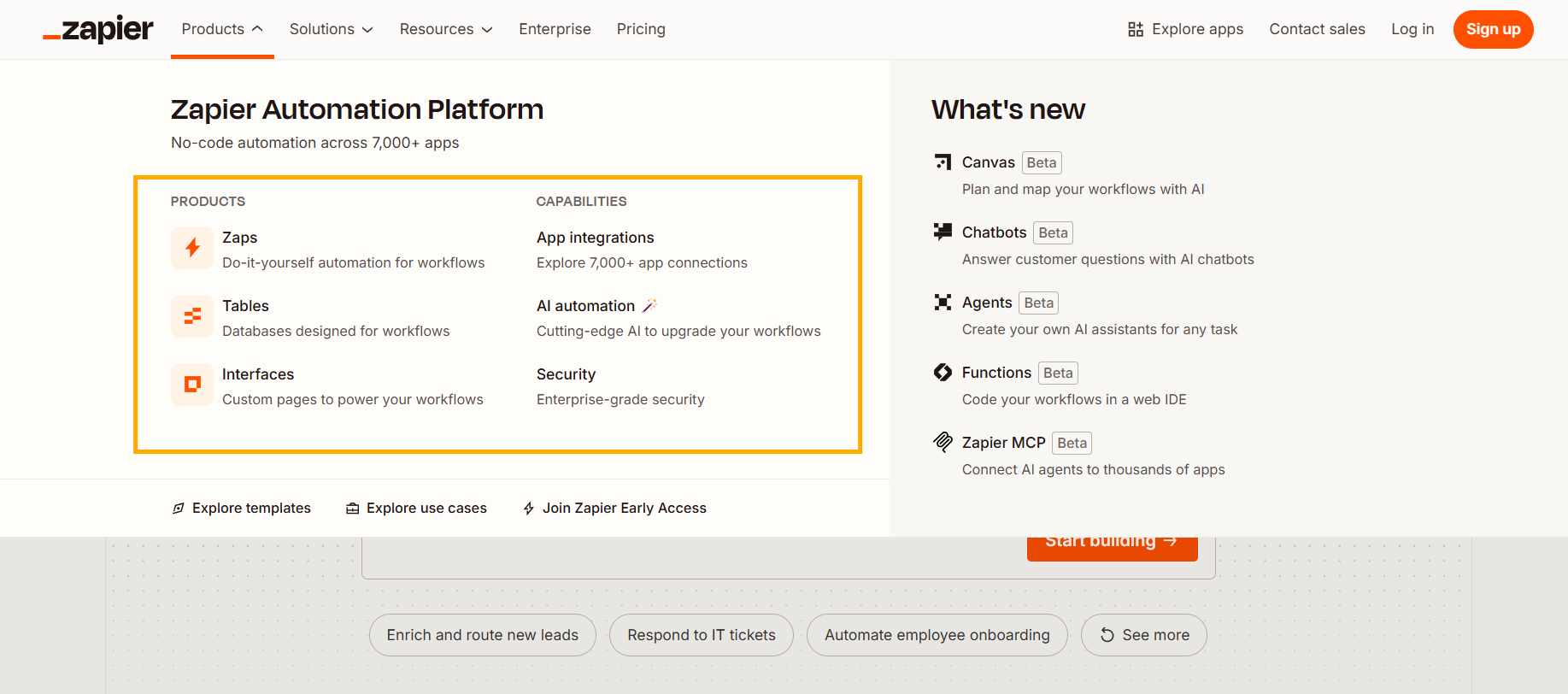The height and width of the screenshot is (694, 1568).
Task: Open the Pricing page
Action: click(x=641, y=29)
